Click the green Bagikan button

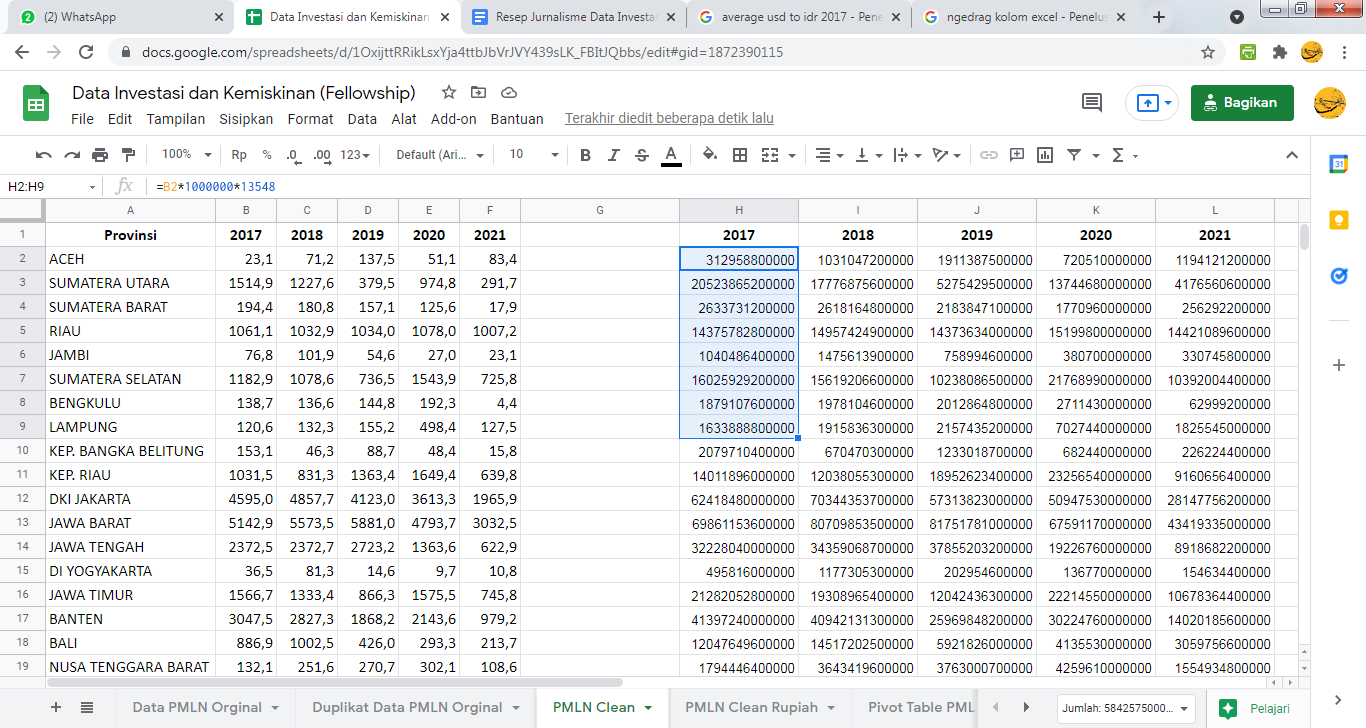(1241, 102)
